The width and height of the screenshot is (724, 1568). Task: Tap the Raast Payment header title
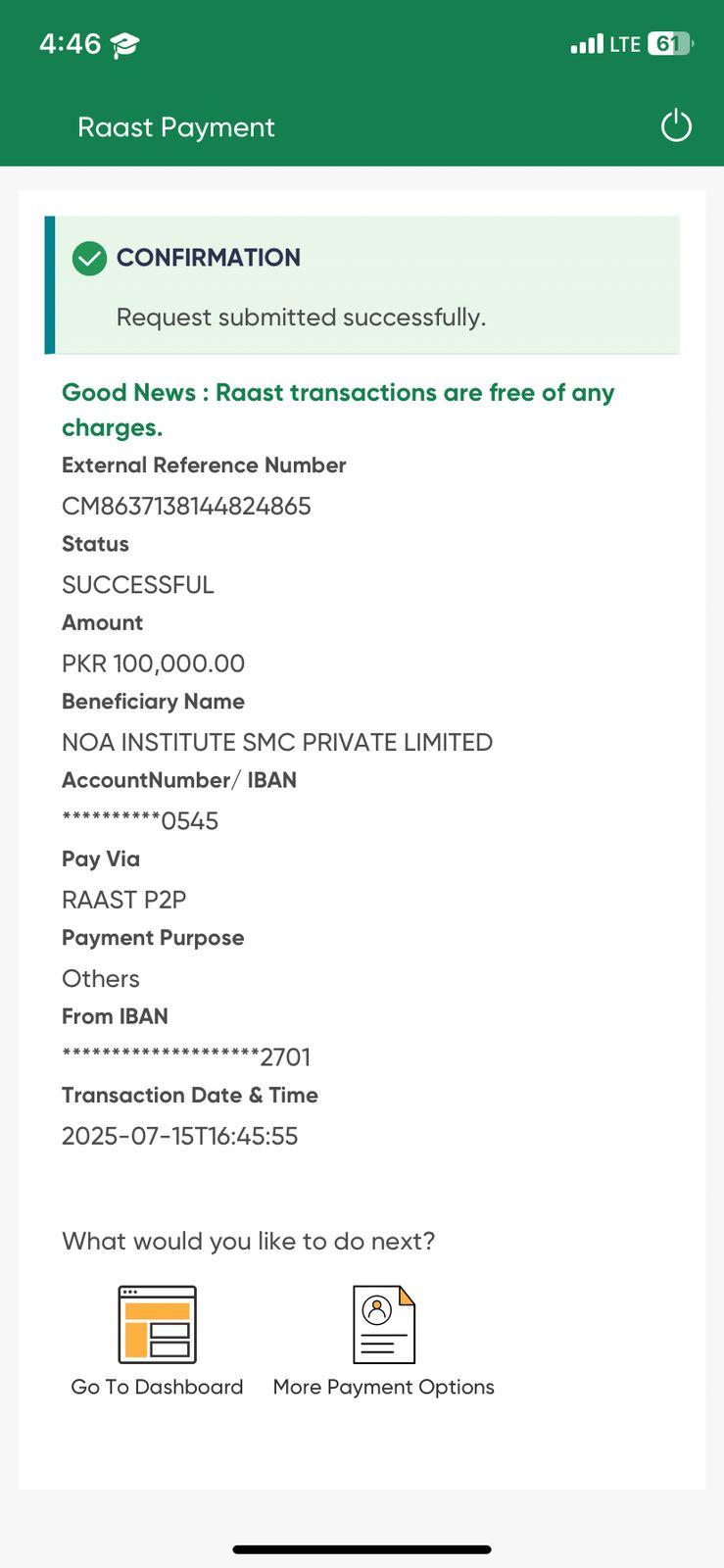(176, 127)
